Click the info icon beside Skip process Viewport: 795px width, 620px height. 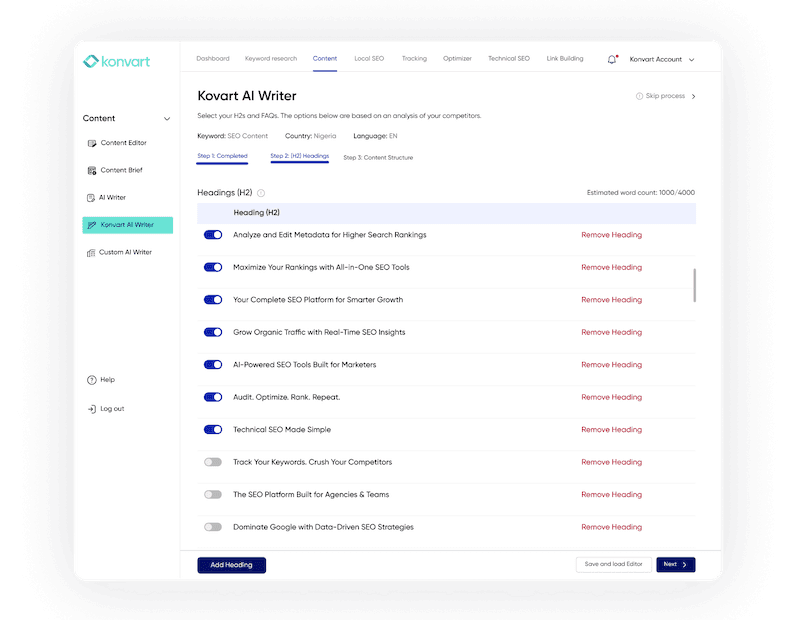(x=639, y=96)
